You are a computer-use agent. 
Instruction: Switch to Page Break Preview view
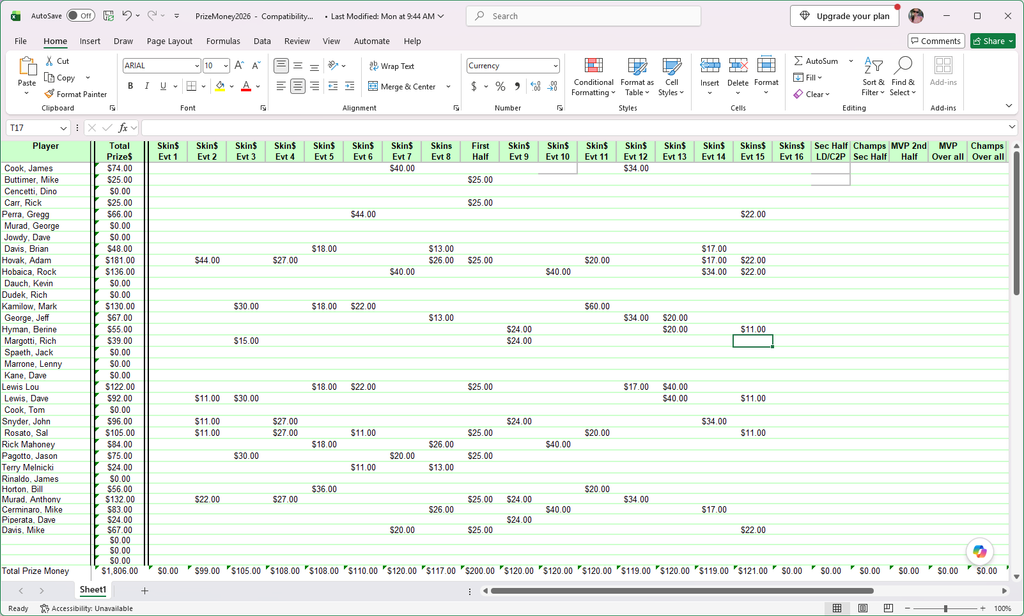coord(888,608)
